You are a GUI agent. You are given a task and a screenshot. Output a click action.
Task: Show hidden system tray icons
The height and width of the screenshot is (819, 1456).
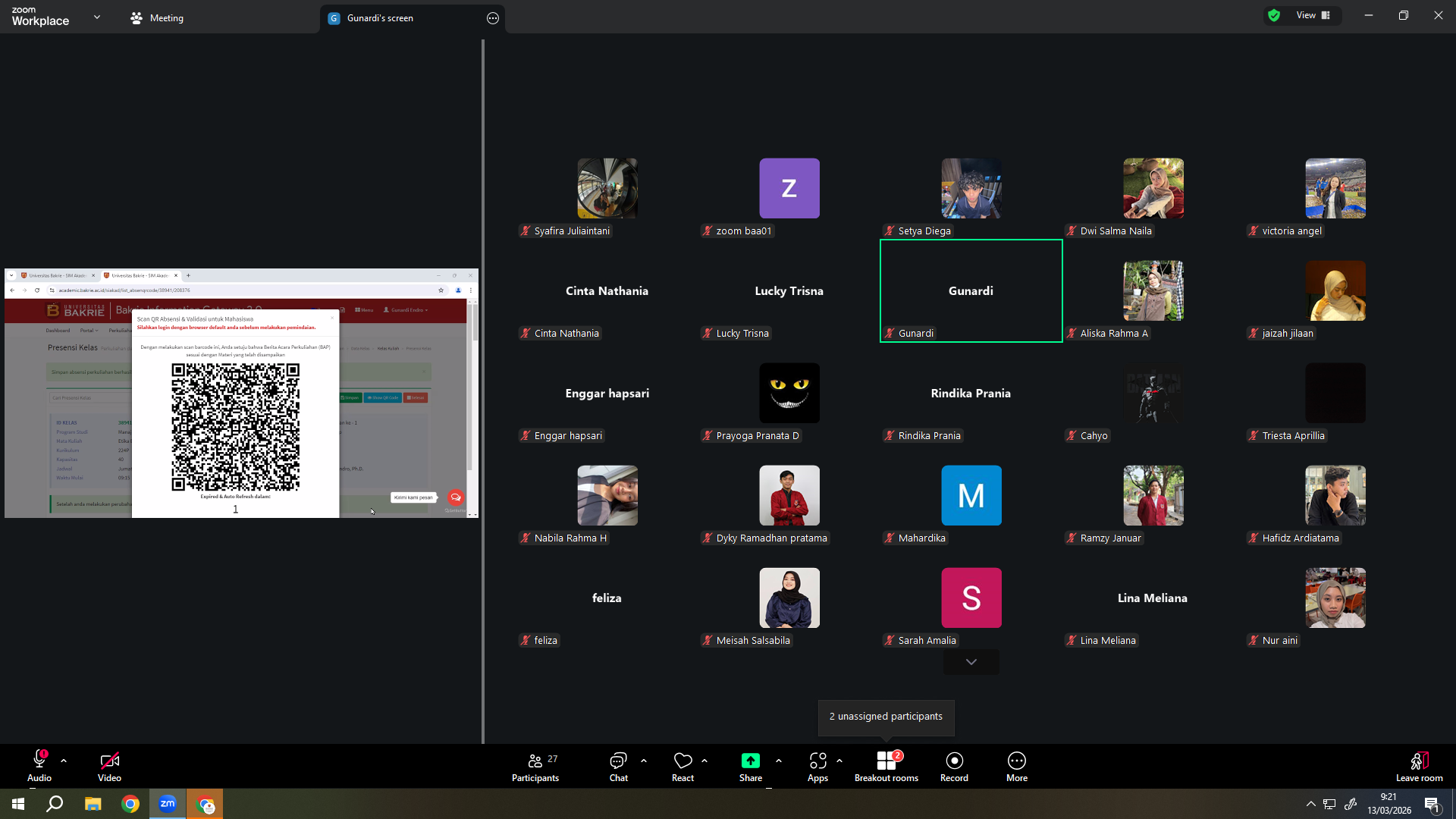coord(1310,804)
